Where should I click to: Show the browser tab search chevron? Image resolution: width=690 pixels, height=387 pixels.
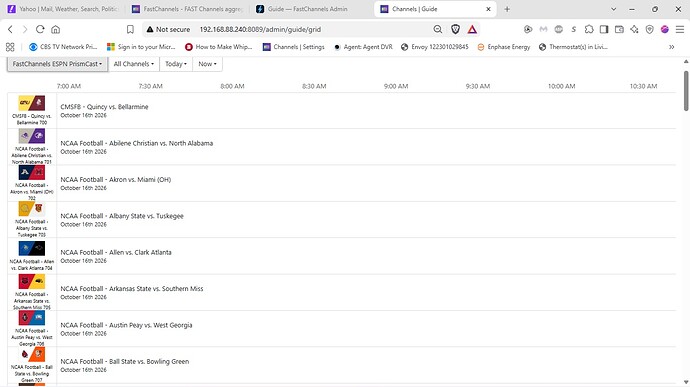pyautogui.click(x=613, y=9)
